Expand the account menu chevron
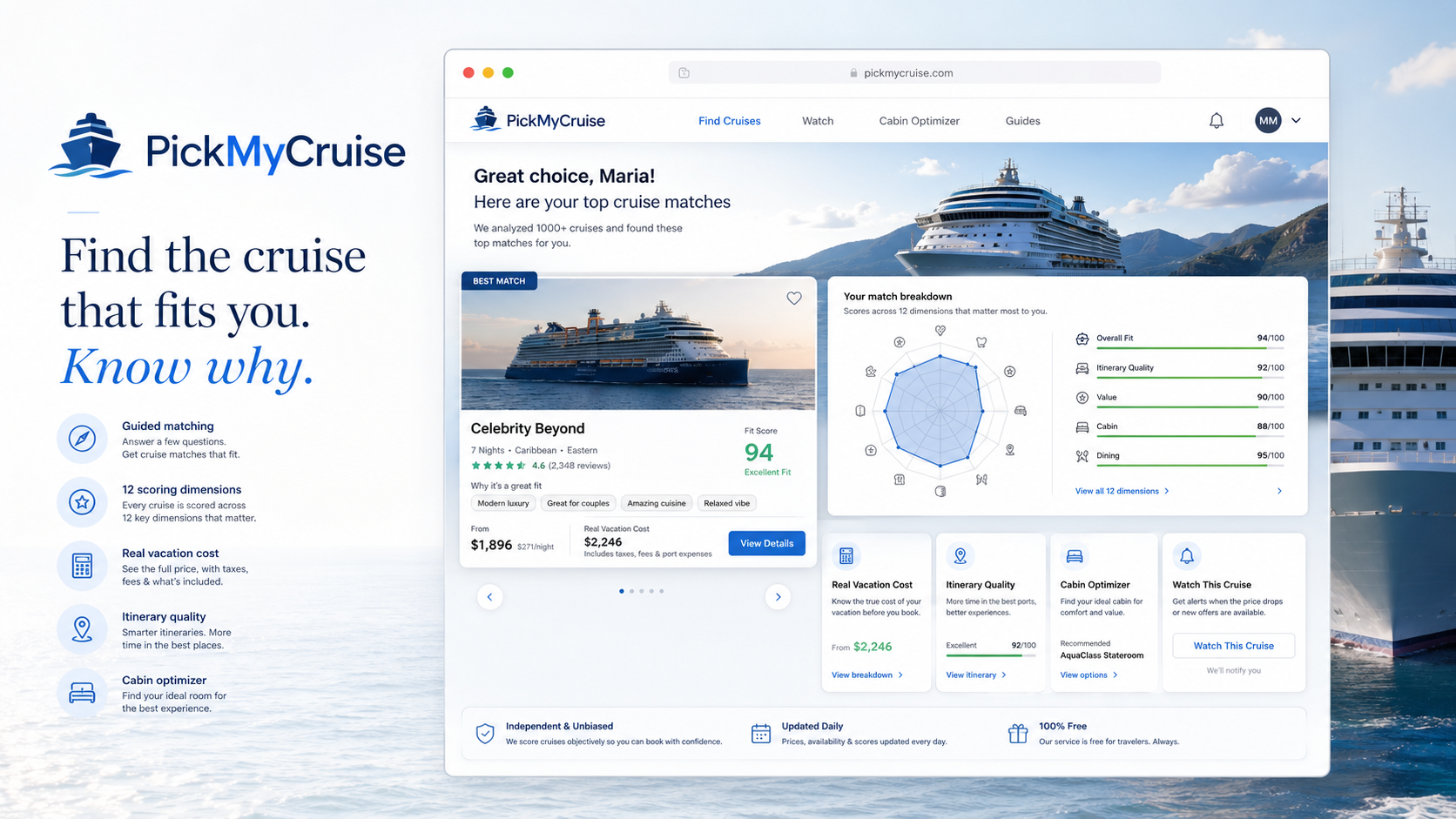1456x819 pixels. coord(1296,121)
